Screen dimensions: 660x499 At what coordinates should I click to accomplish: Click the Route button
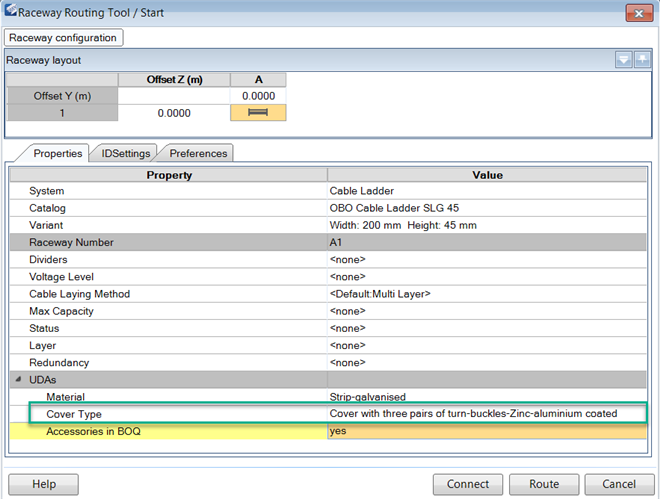(544, 484)
